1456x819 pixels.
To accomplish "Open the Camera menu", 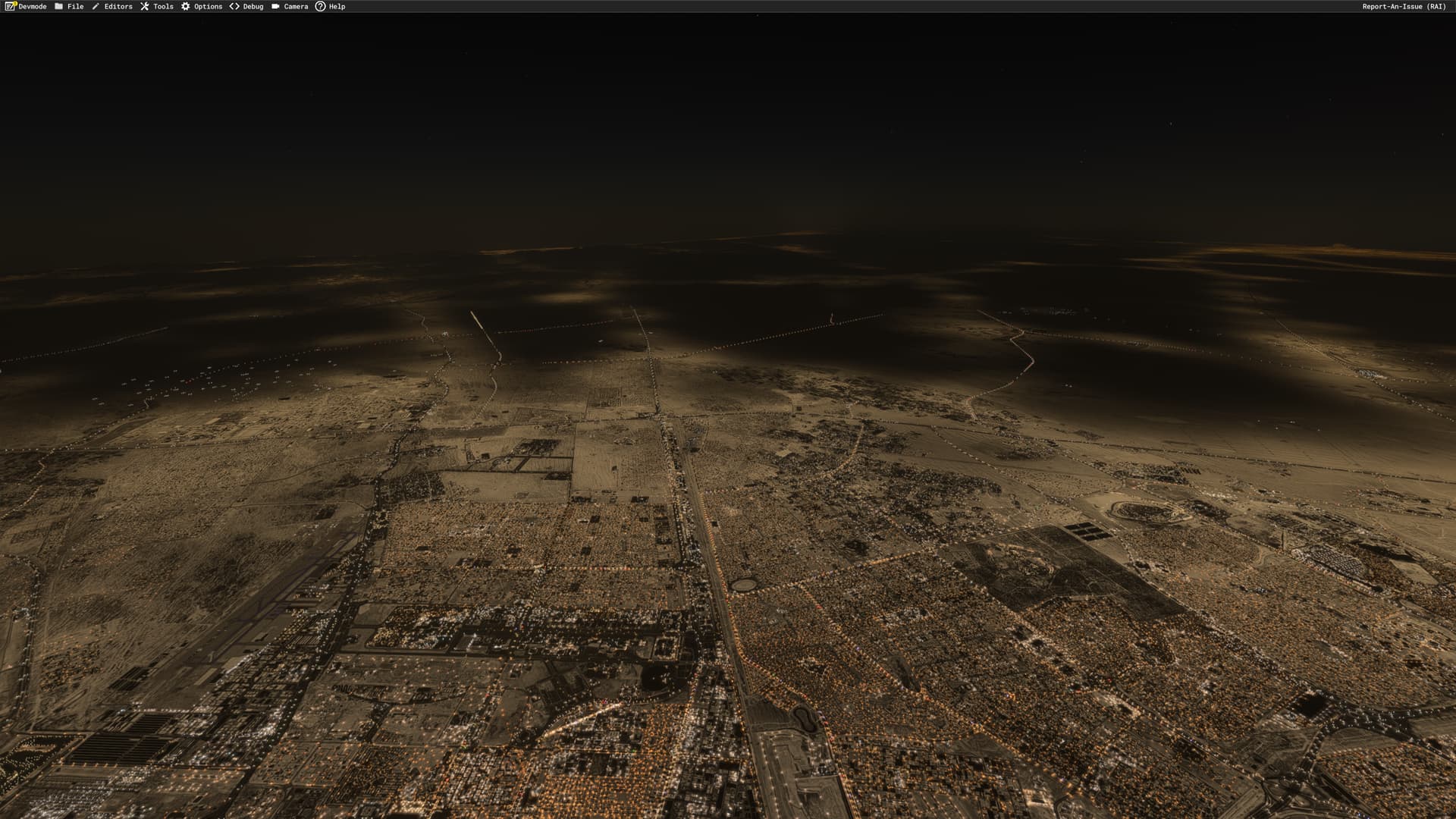I will coord(296,6).
